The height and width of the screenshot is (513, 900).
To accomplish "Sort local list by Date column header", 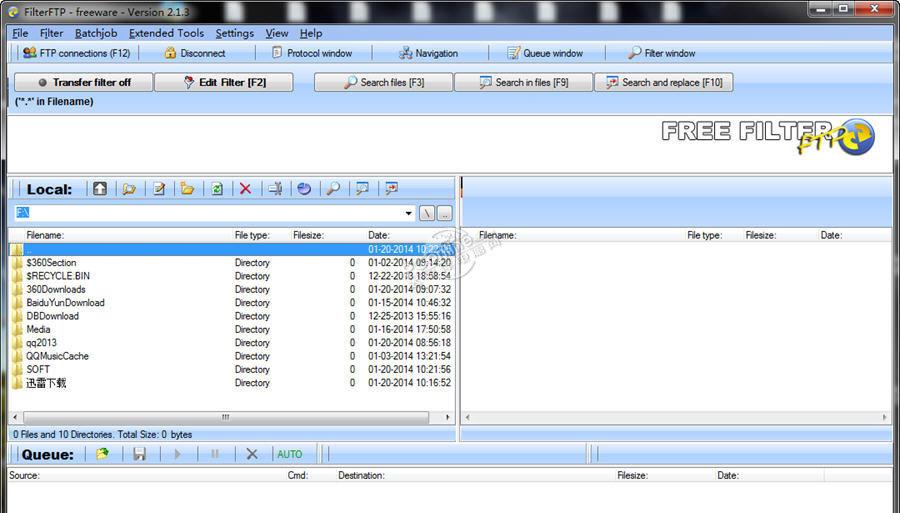I will point(379,235).
